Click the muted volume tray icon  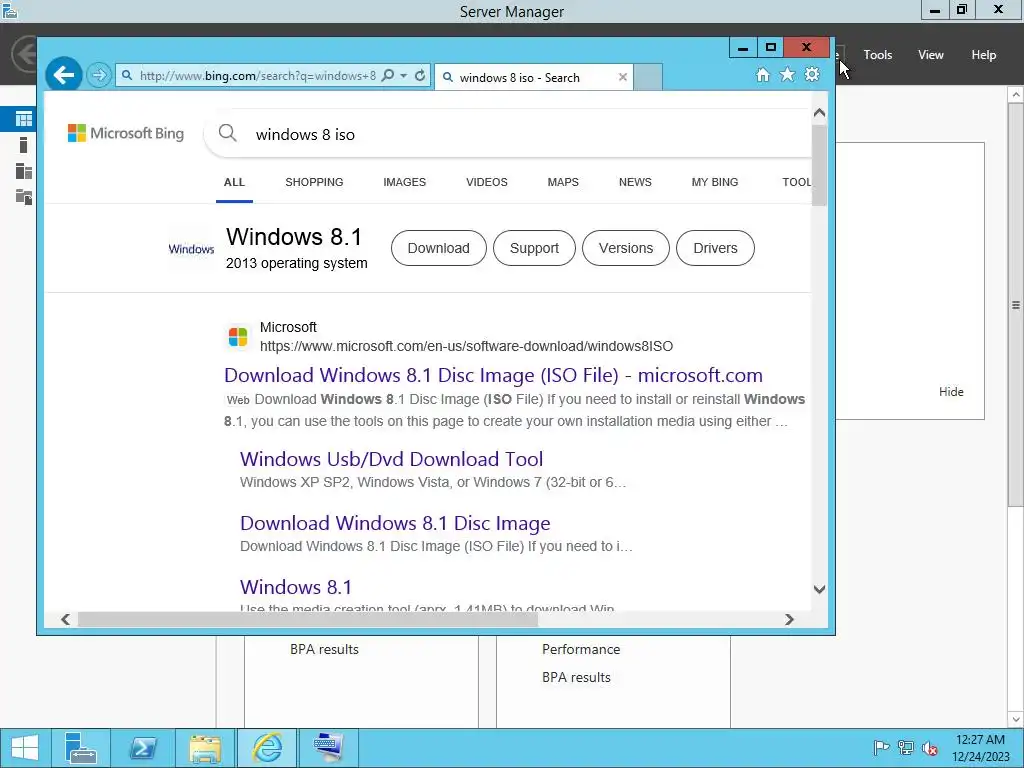coord(930,748)
